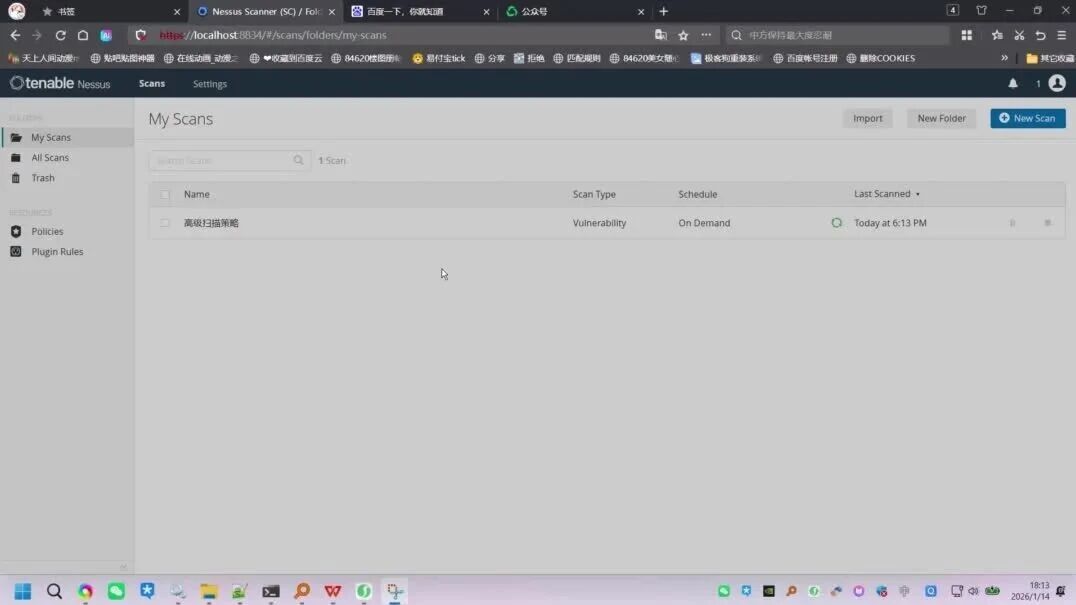Sort by Last Scanned column arrow

coord(917,195)
